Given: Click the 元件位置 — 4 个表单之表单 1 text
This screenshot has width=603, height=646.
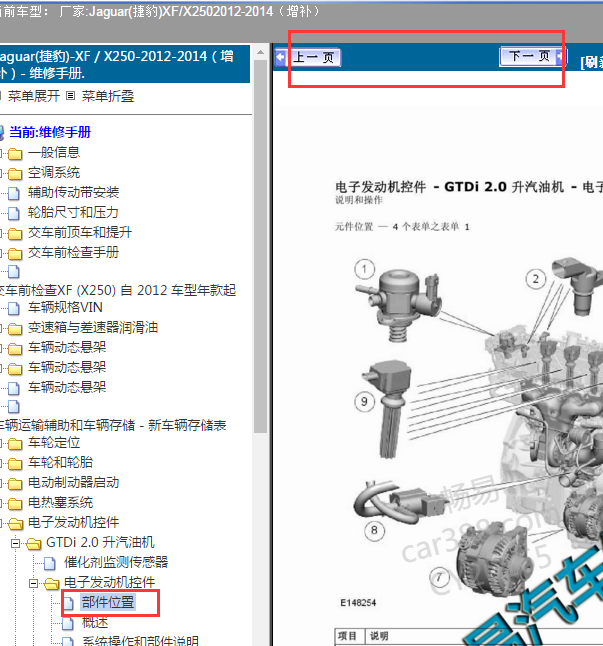Looking at the screenshot, I should coord(402,226).
